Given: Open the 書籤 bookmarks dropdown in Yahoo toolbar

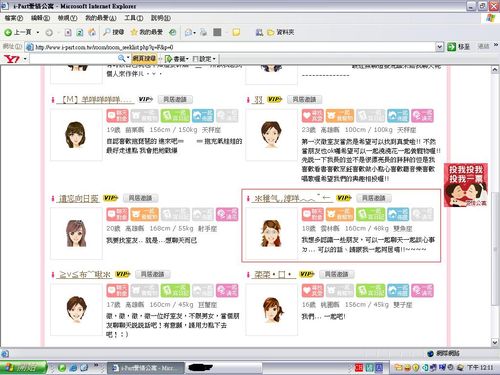Looking at the screenshot, I should coord(177,59).
